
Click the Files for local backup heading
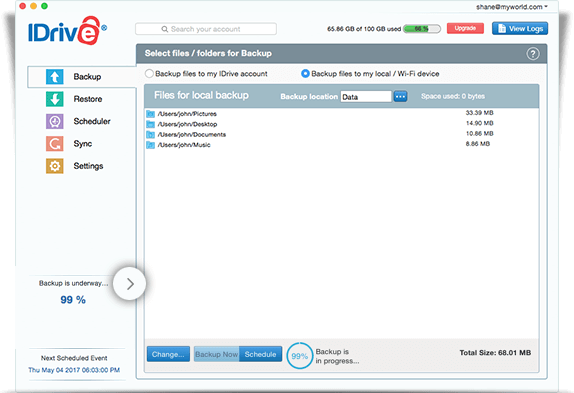coord(201,96)
